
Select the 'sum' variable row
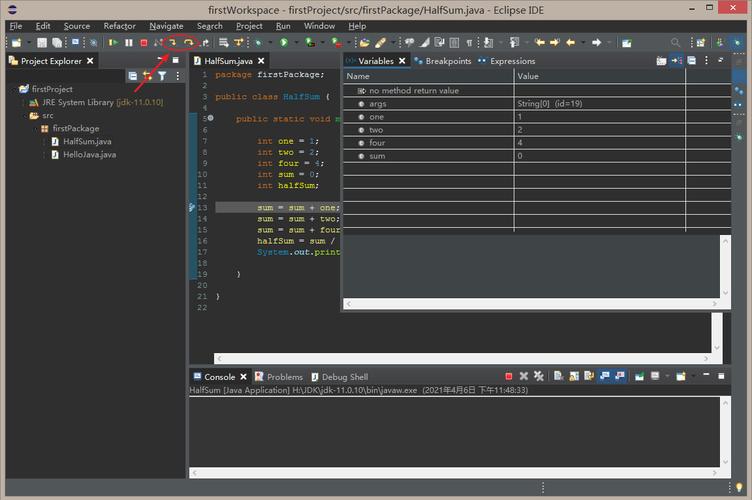[x=537, y=156]
